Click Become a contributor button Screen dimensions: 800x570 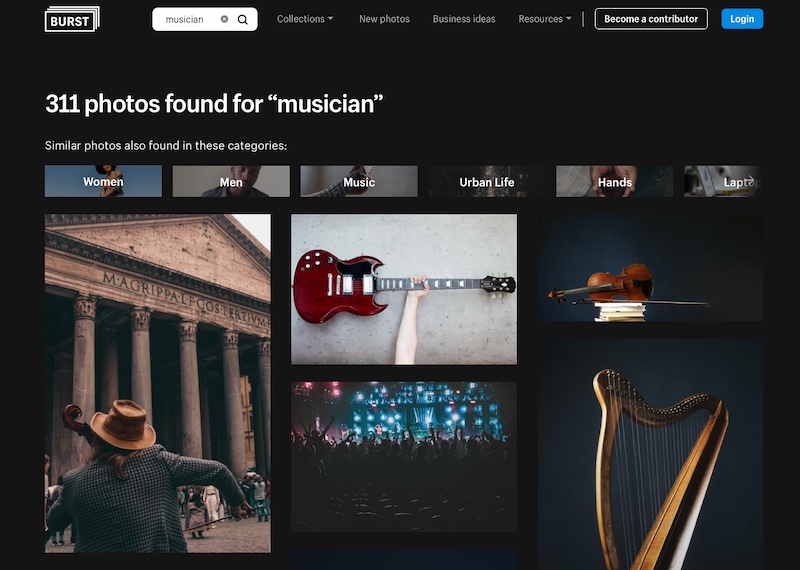click(651, 19)
